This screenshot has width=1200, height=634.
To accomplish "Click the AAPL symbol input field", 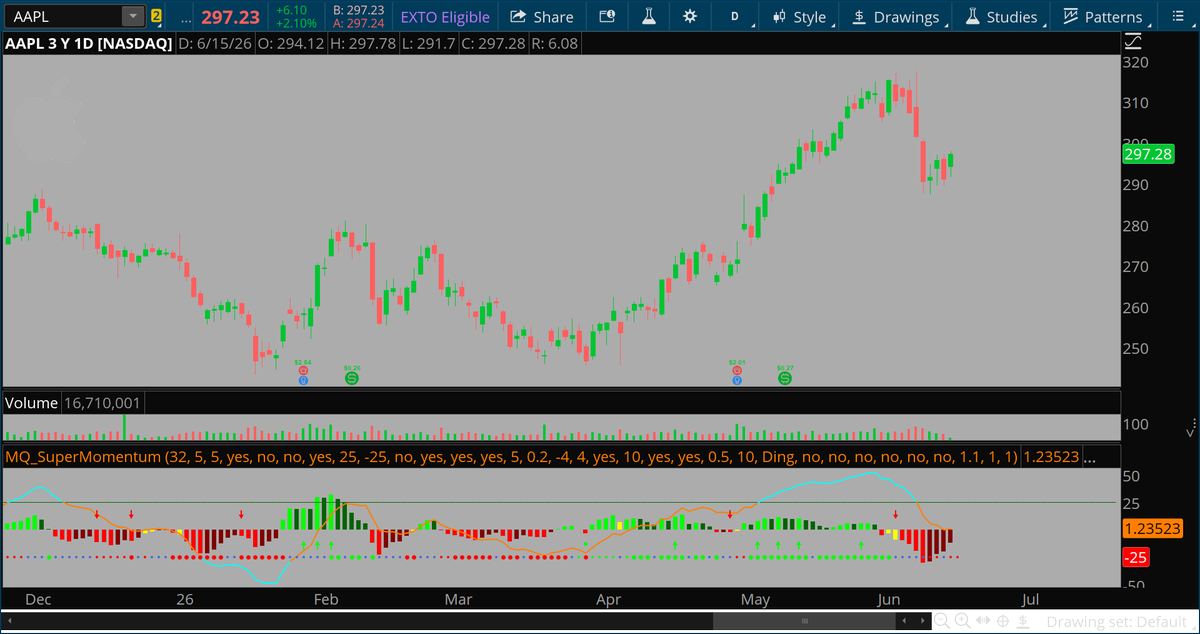I will (x=63, y=16).
